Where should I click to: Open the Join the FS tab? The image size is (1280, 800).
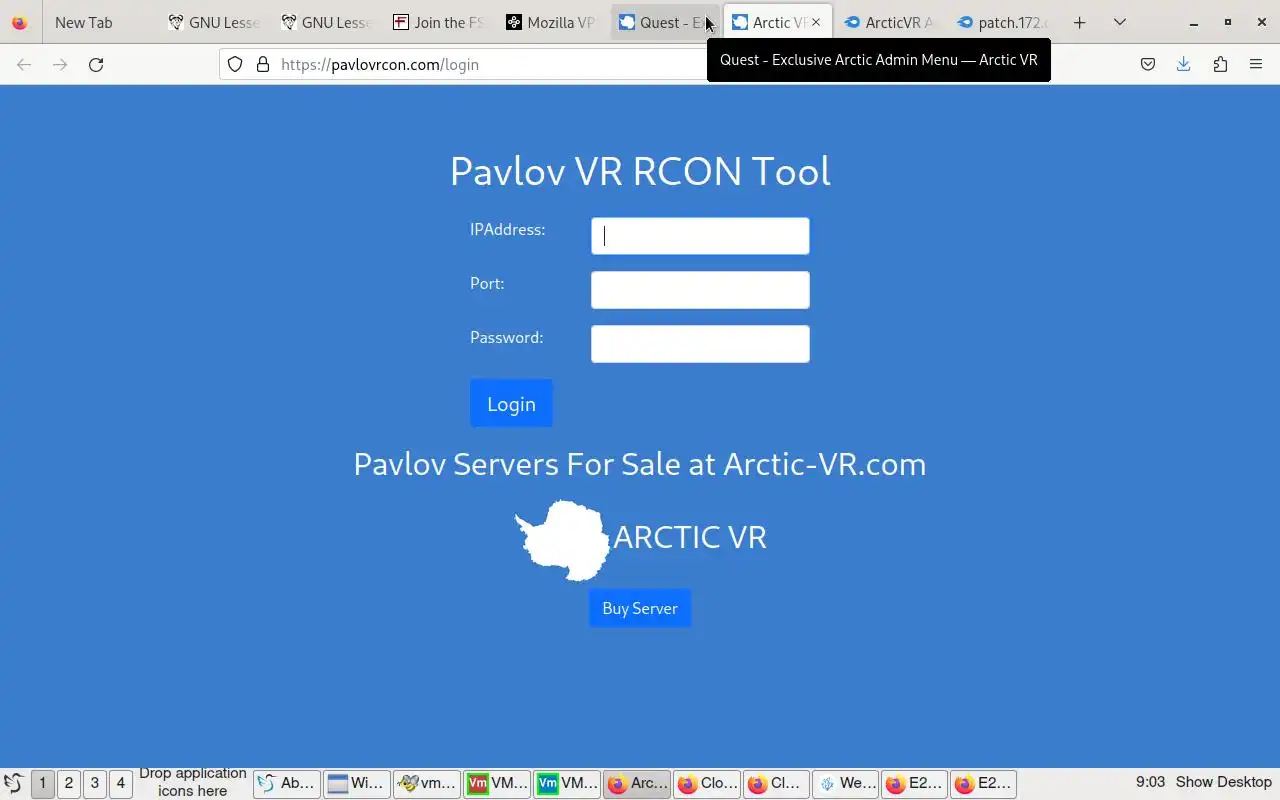(438, 22)
